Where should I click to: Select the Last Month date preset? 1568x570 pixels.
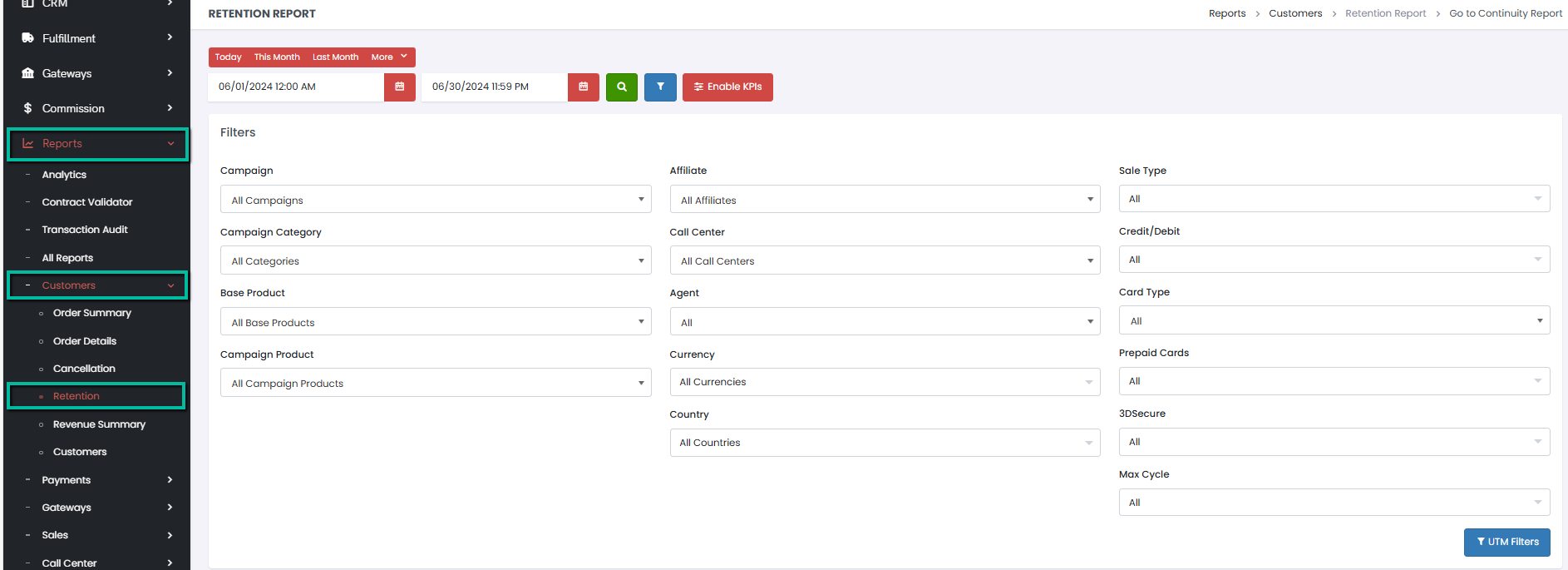[335, 57]
